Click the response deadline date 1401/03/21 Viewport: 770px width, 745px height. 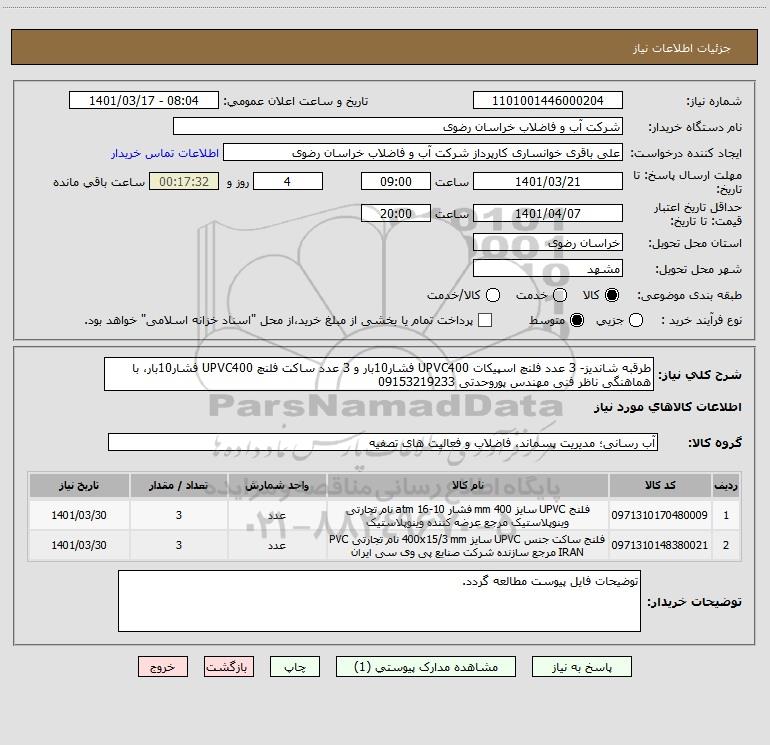548,181
